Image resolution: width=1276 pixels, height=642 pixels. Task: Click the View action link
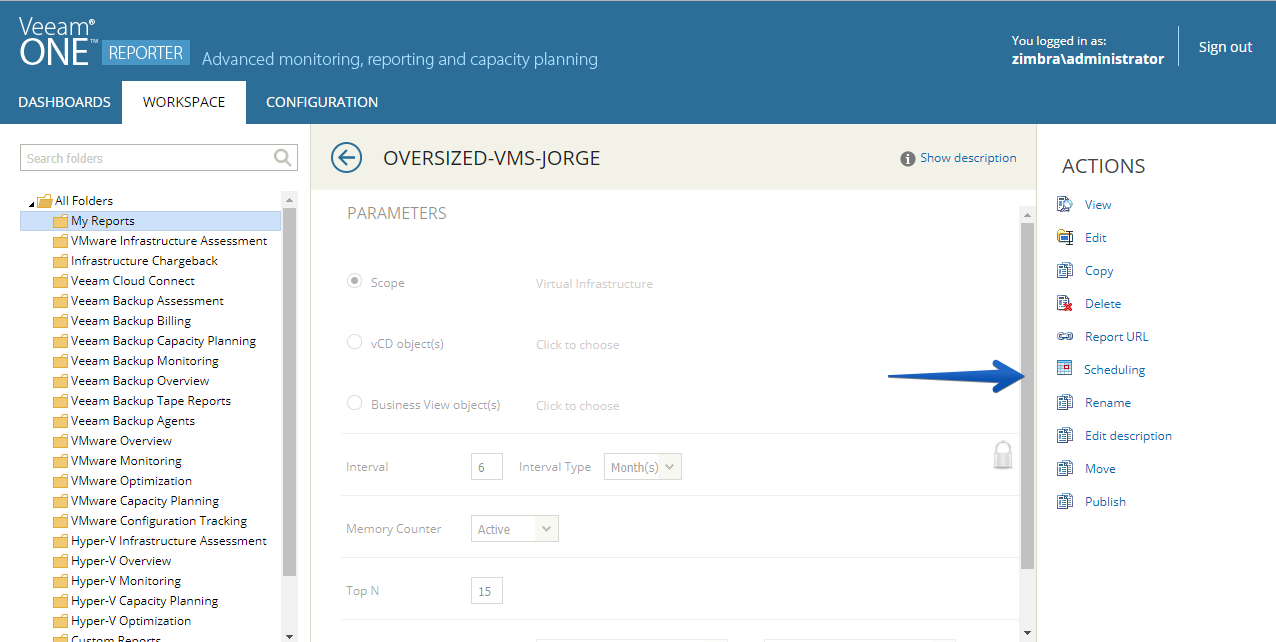click(x=1098, y=204)
